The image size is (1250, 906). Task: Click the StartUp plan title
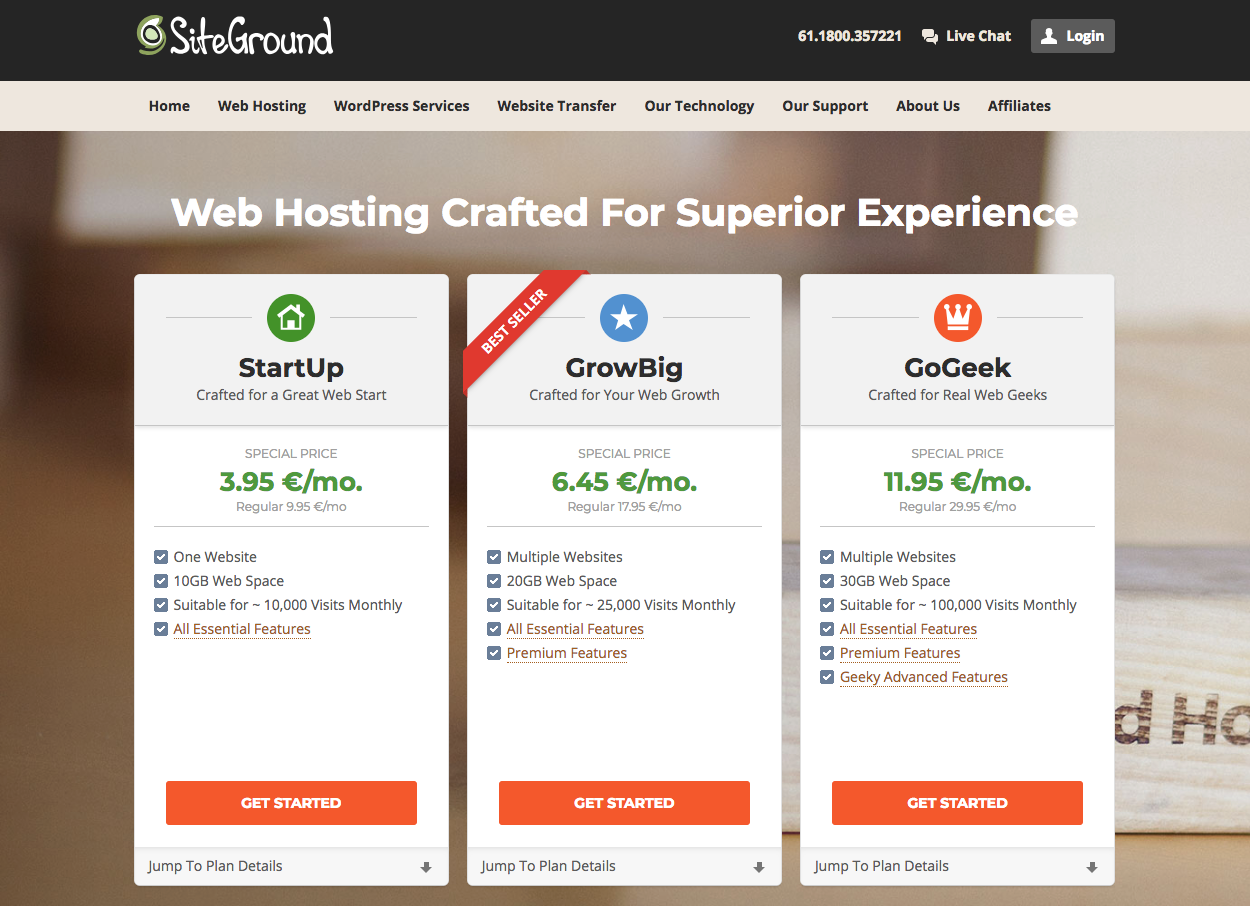pos(291,368)
